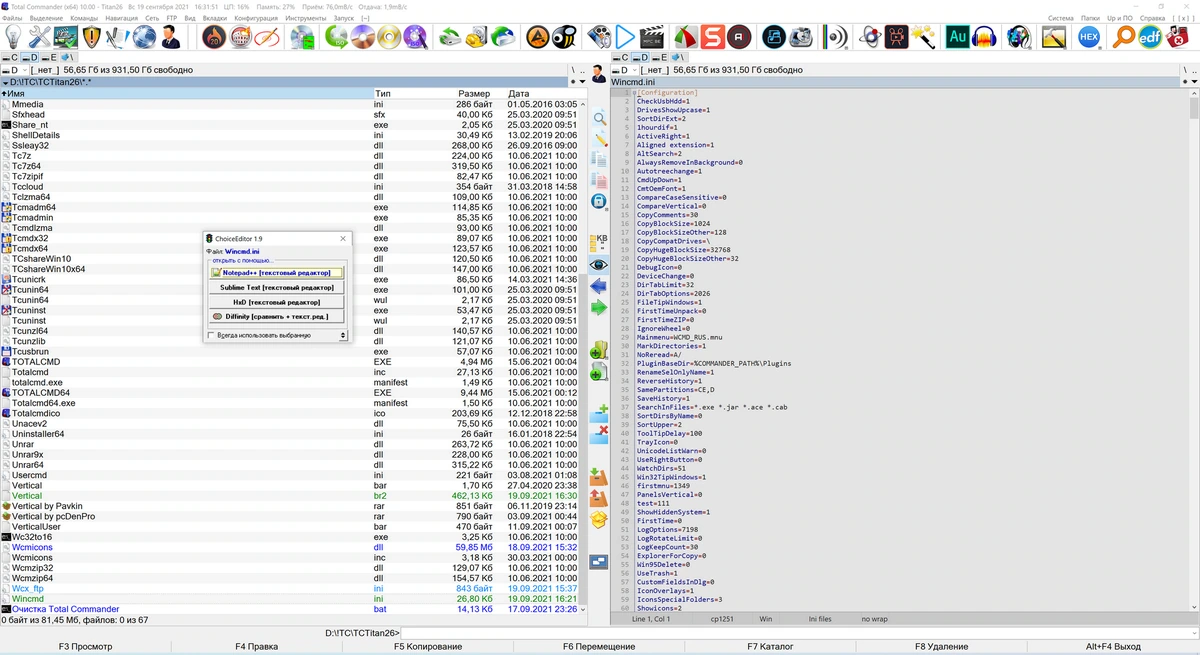Choose Sublime Text editor button
Image resolution: width=1200 pixels, height=655 pixels.
pyautogui.click(x=276, y=287)
